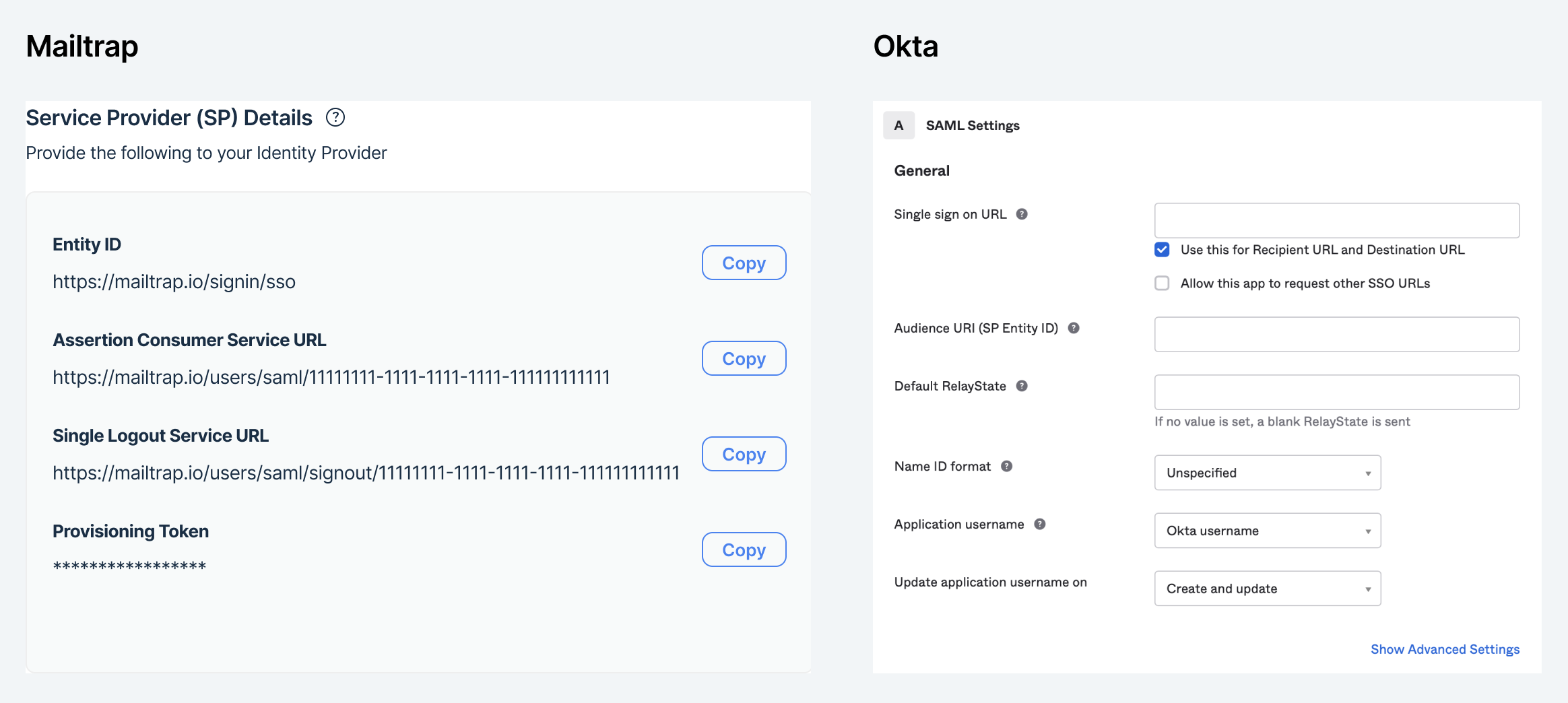Copy the Entity ID value

click(744, 263)
